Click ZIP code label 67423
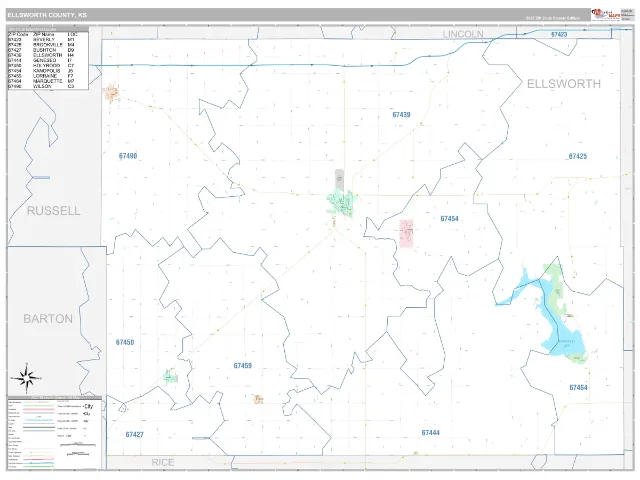The height and width of the screenshot is (480, 640). (559, 34)
